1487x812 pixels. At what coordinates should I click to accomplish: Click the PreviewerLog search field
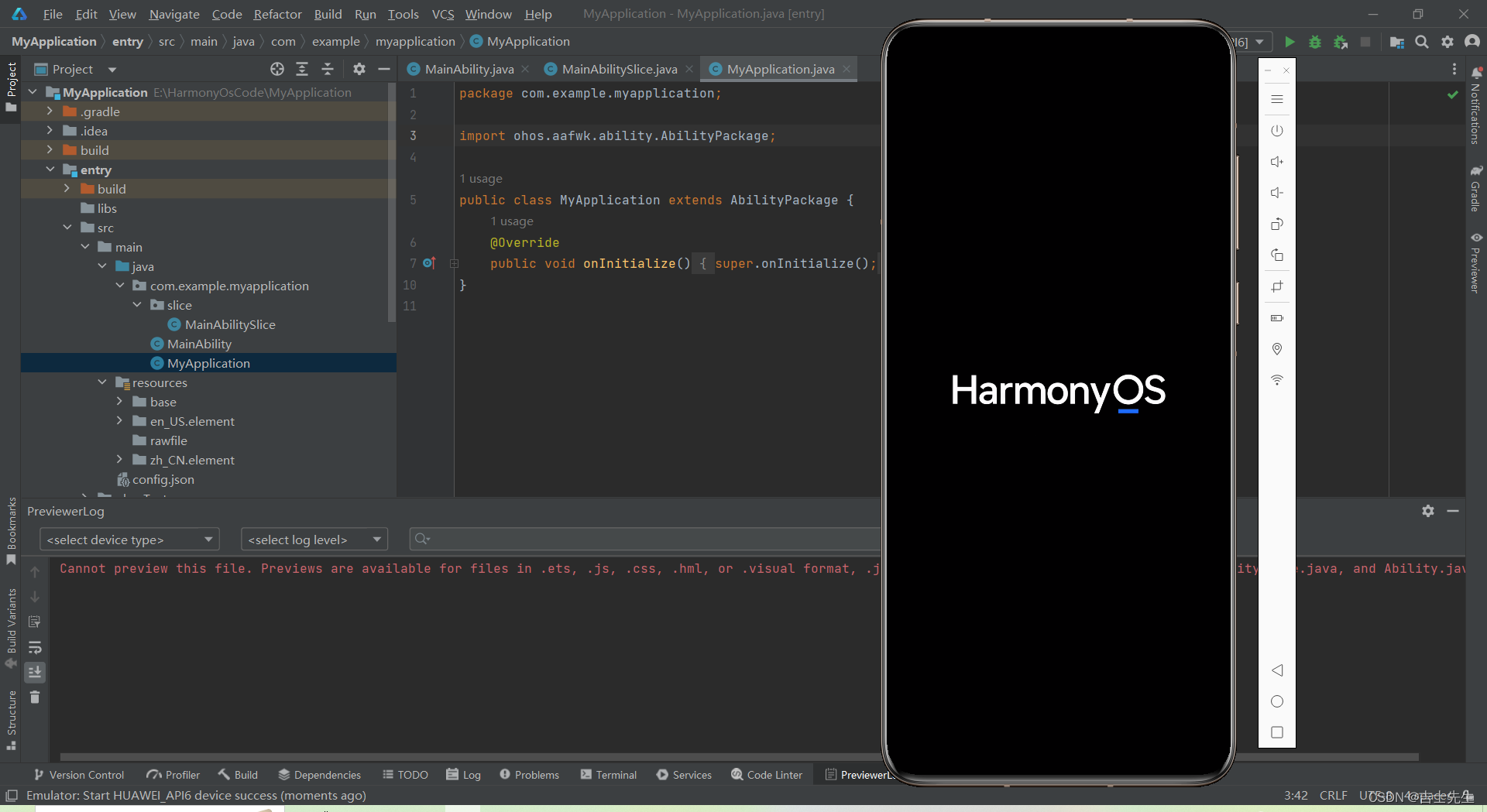click(644, 540)
